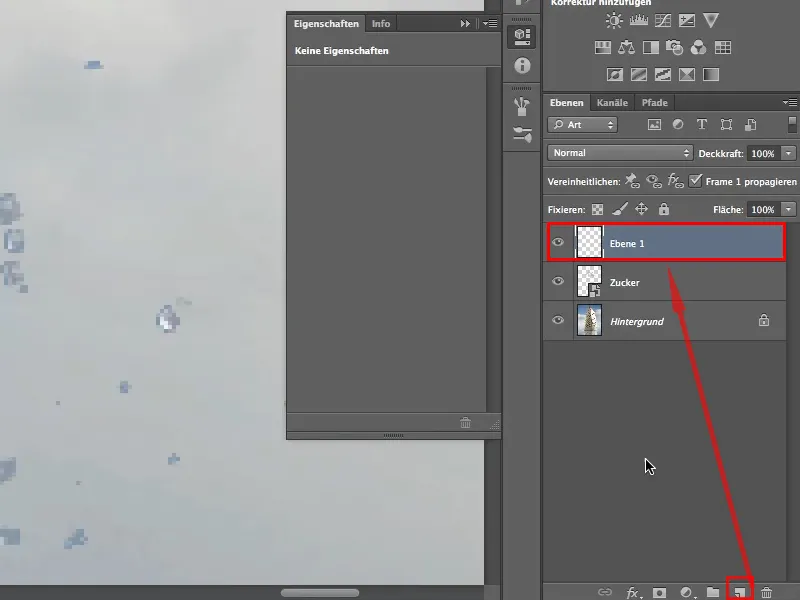Open the Art filter type dropdown
The height and width of the screenshot is (600, 800).
point(583,124)
